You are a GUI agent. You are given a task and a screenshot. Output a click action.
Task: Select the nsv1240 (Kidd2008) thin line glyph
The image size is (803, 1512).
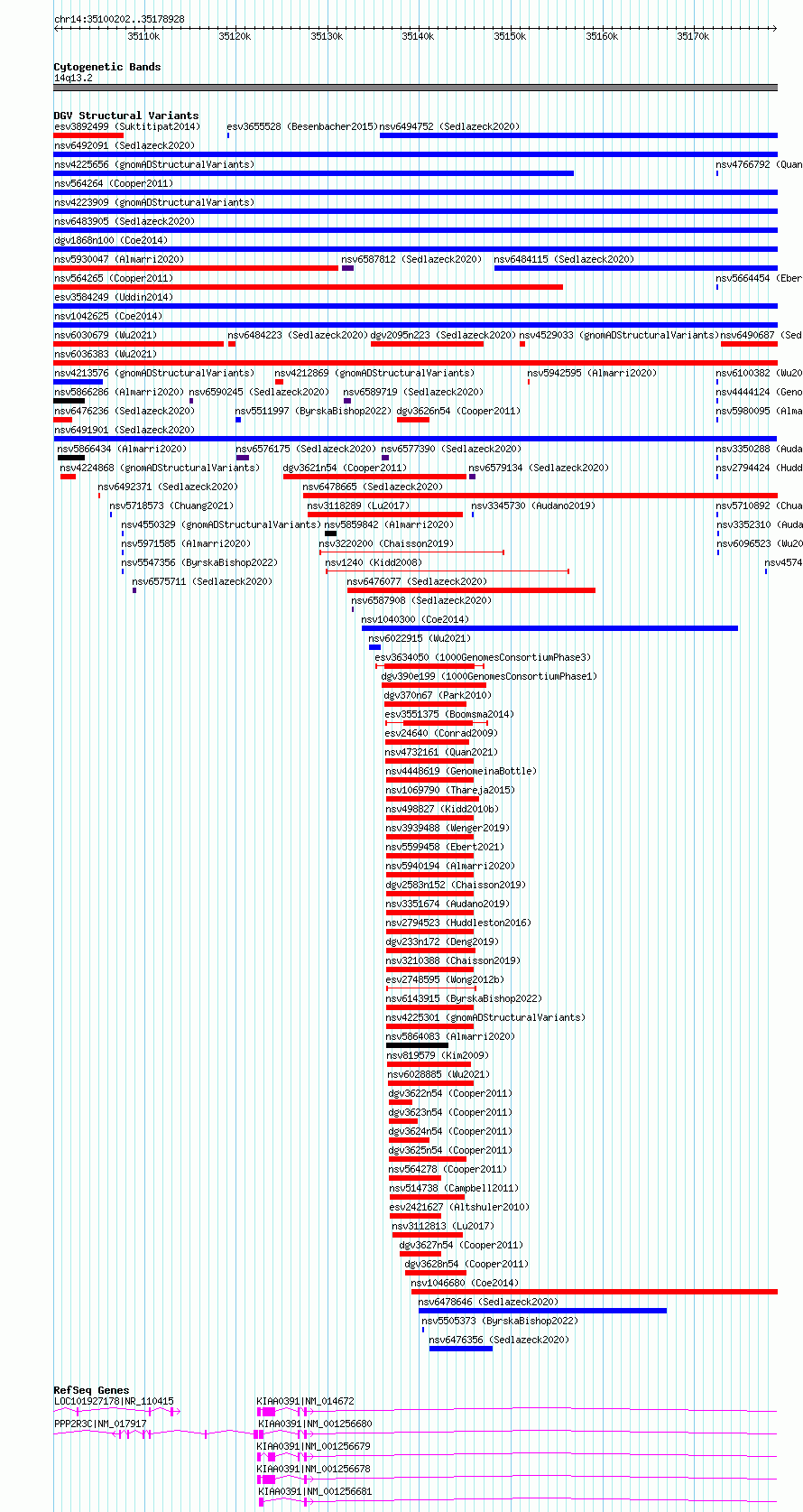coord(448,571)
